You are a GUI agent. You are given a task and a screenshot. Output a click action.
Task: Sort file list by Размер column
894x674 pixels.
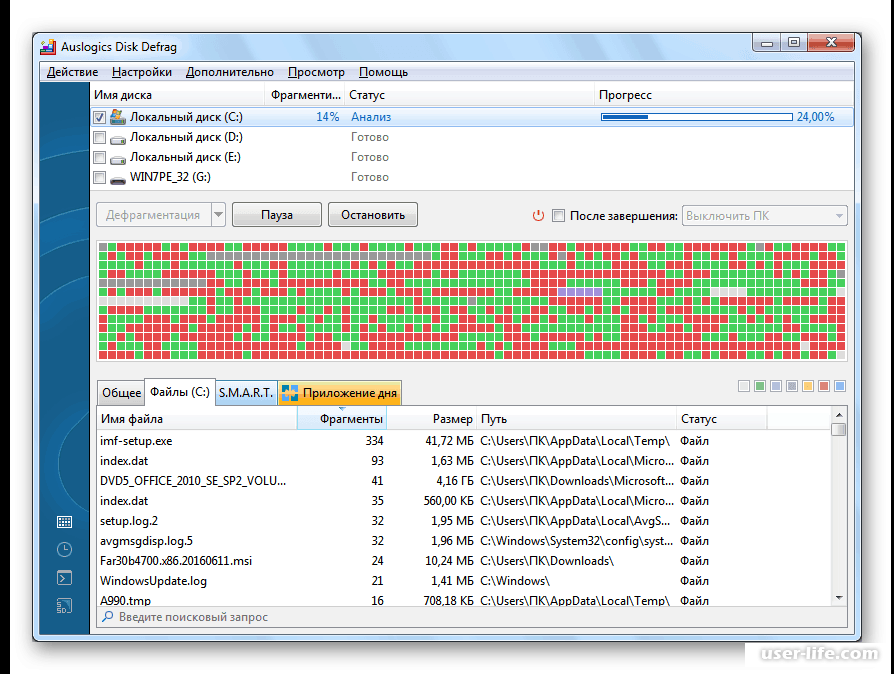[432, 419]
